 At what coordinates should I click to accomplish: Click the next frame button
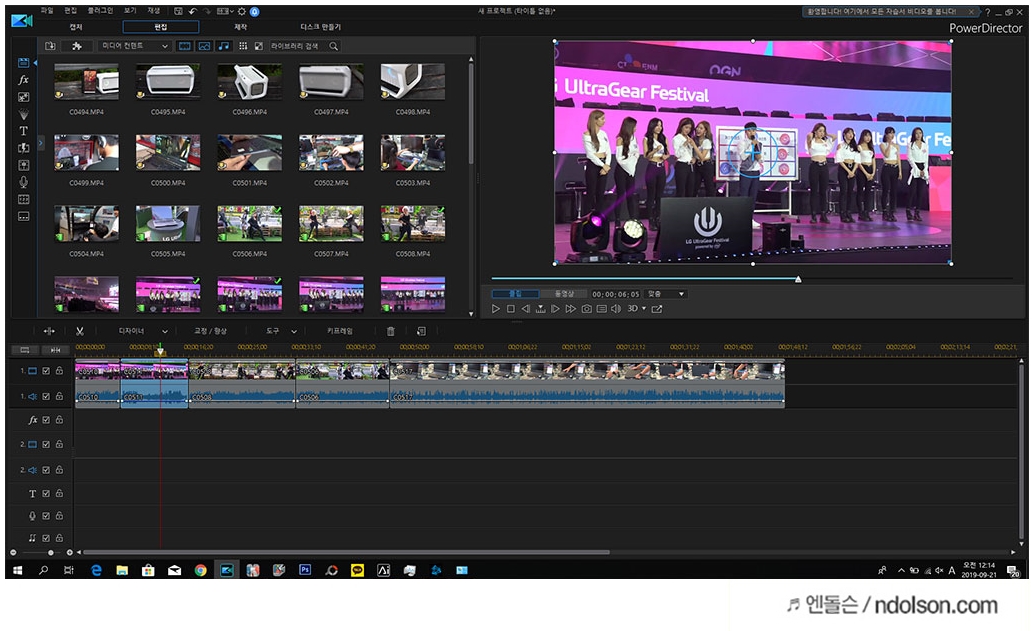tap(555, 309)
